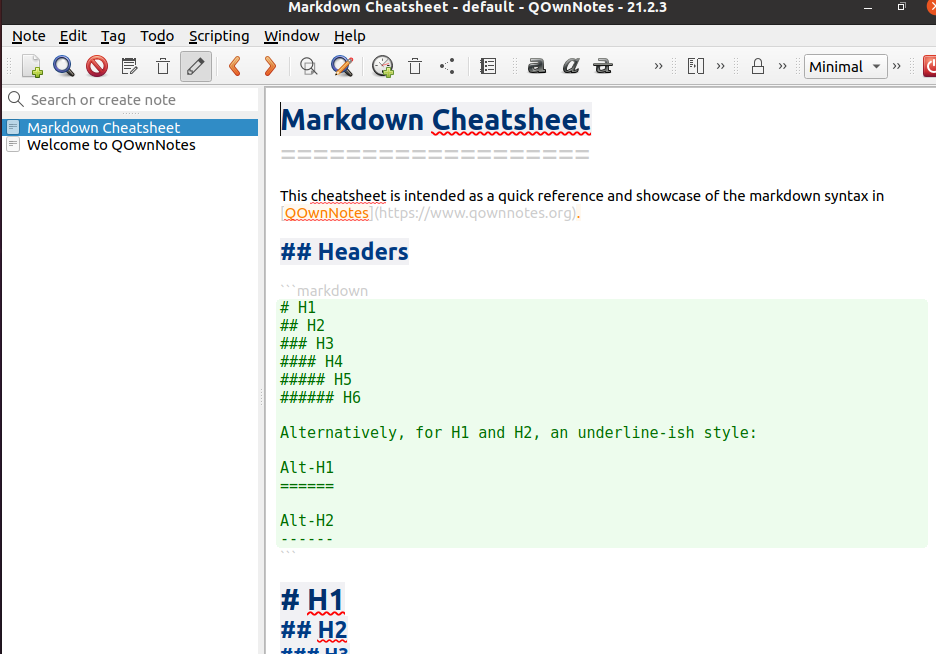Click the red forbidden-circle toolbar icon
Screen dimensions: 936x654
(97, 66)
